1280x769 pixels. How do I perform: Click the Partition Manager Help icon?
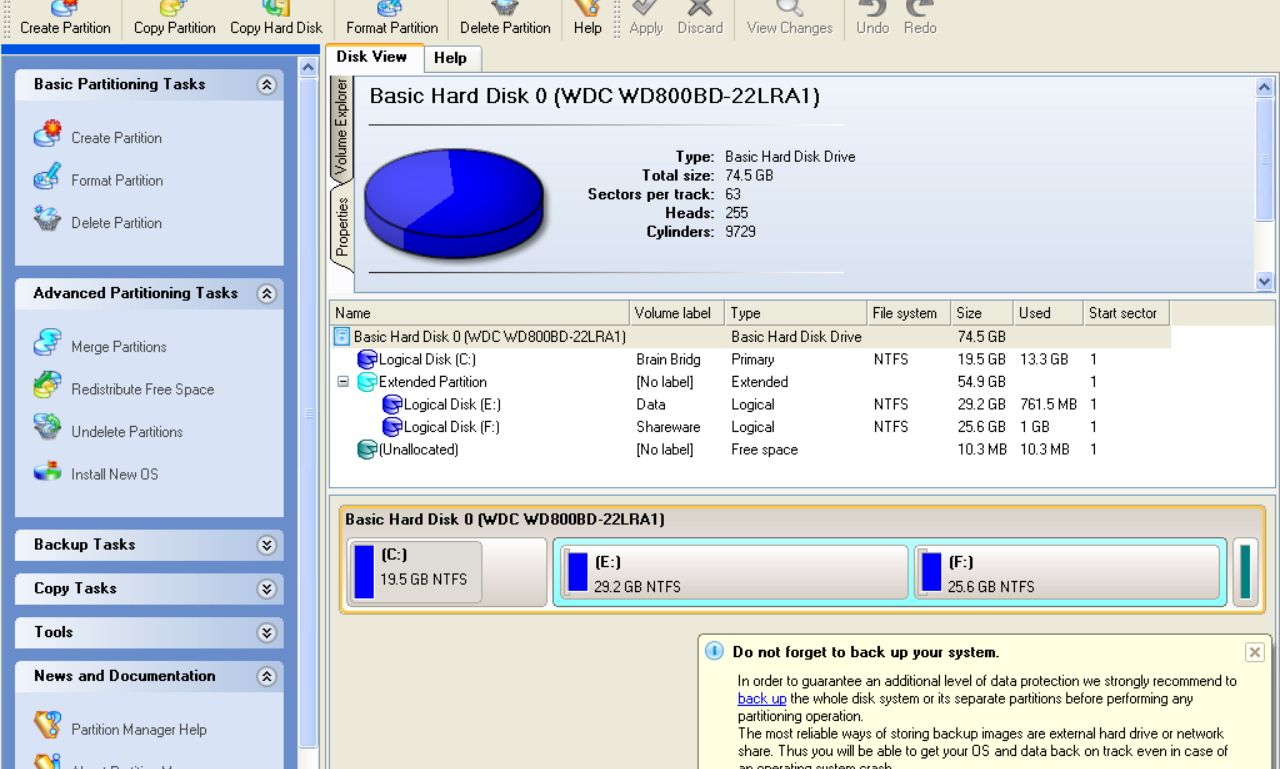pos(47,727)
